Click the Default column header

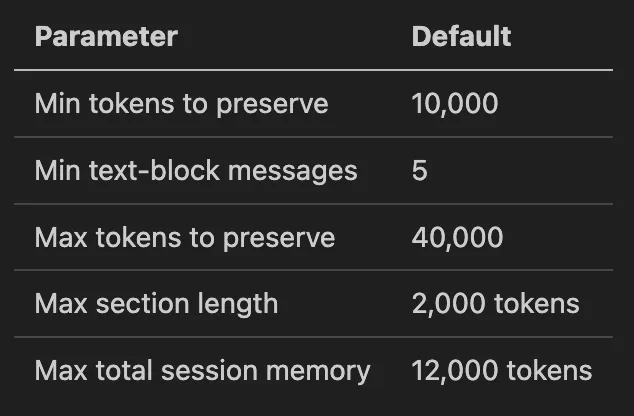(x=461, y=37)
